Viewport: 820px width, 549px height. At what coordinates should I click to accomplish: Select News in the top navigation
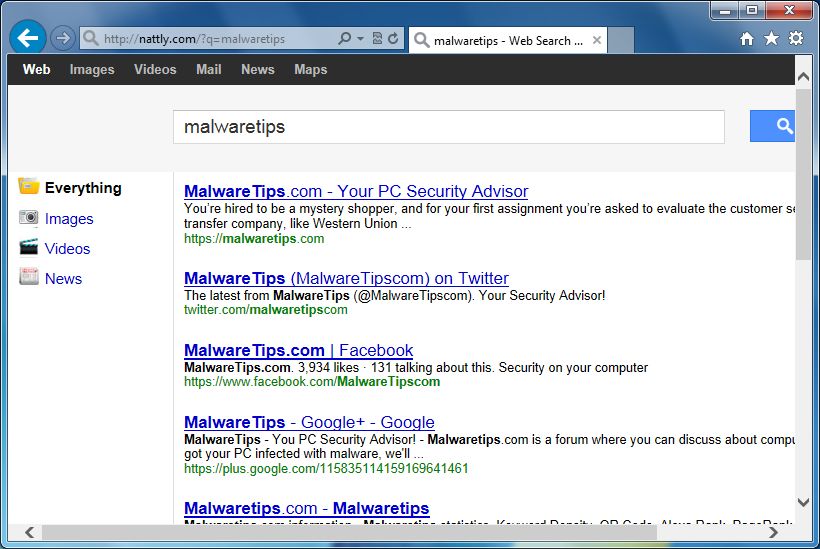click(x=258, y=70)
